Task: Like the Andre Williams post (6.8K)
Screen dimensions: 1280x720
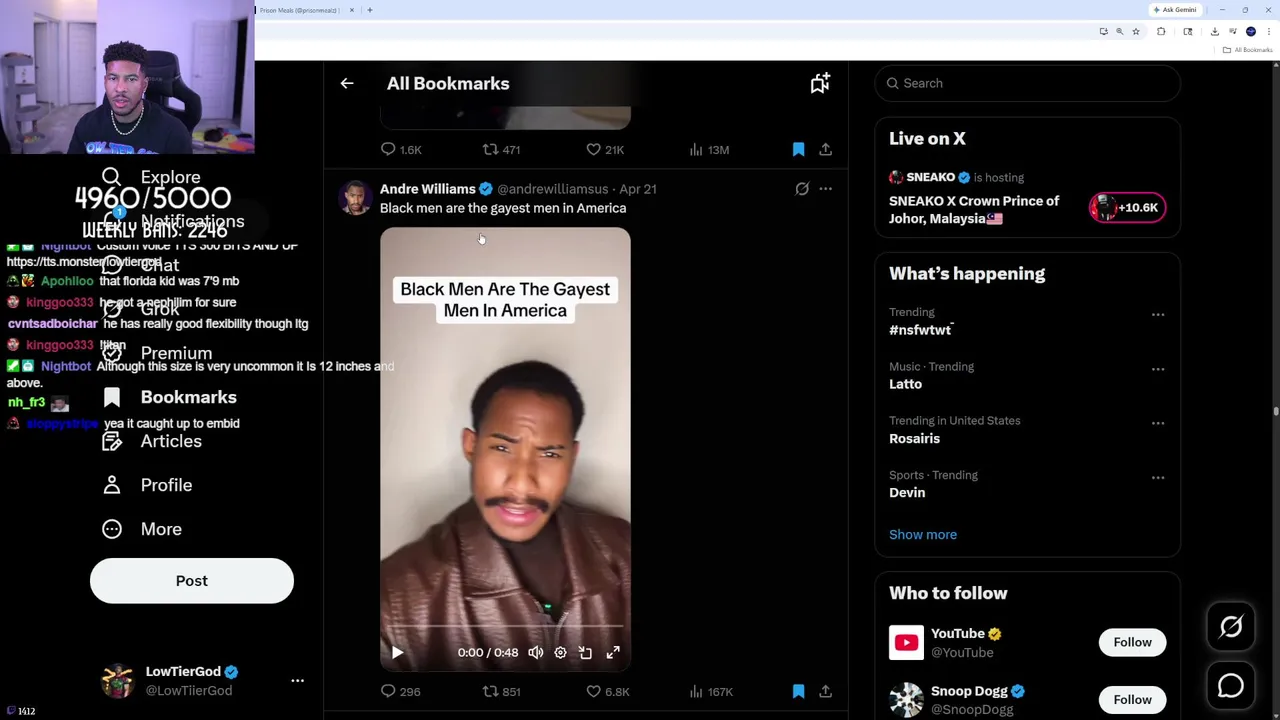Action: (607, 691)
